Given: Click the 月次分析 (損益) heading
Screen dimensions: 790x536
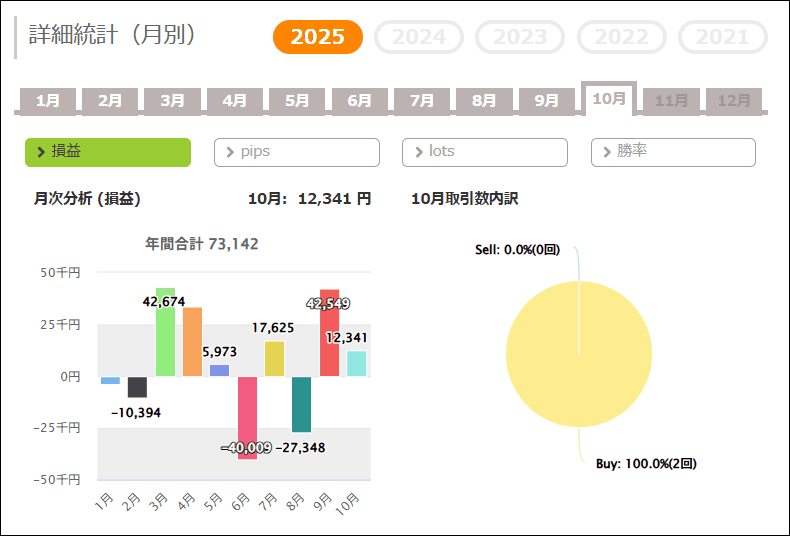Looking at the screenshot, I should pos(87,198).
